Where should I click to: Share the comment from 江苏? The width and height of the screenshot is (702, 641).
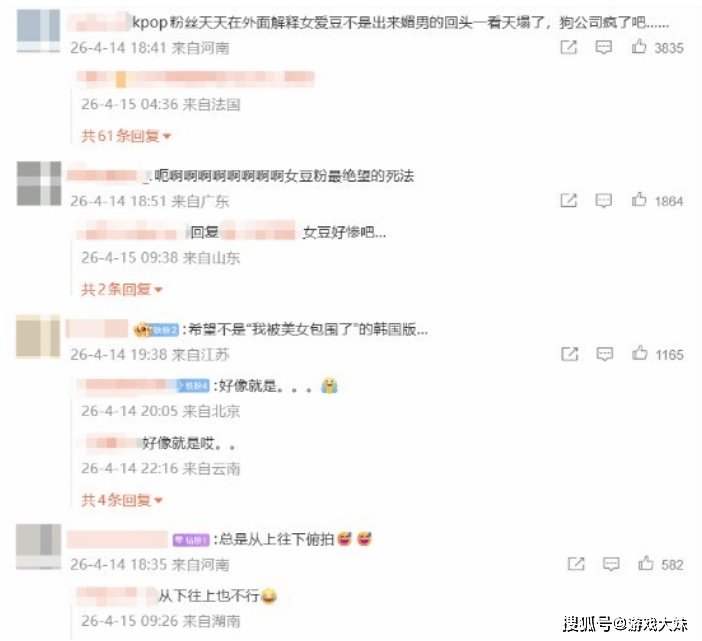point(570,354)
